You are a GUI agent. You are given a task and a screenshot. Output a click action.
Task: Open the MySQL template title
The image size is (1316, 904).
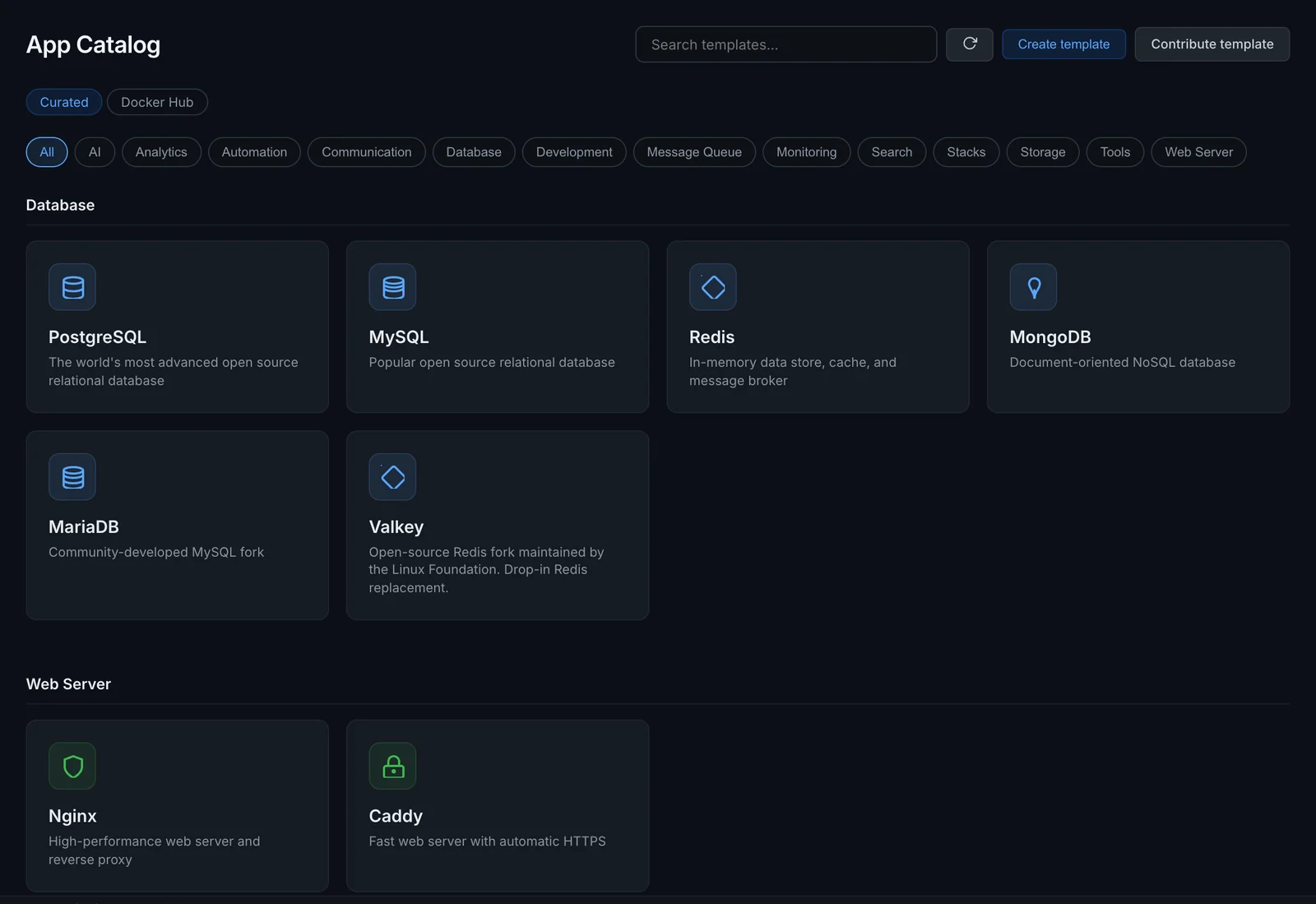click(399, 337)
